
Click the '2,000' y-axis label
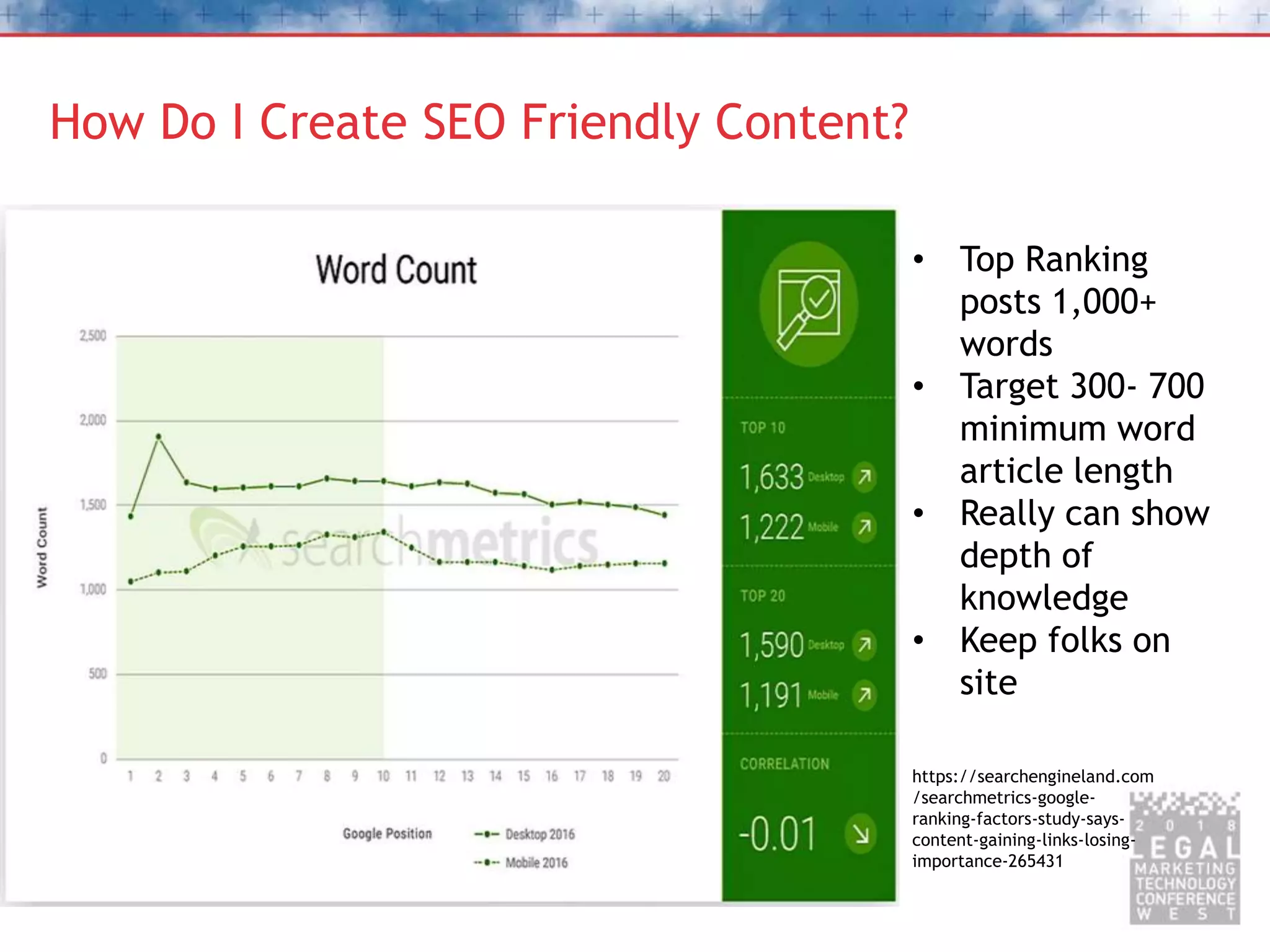click(x=93, y=420)
